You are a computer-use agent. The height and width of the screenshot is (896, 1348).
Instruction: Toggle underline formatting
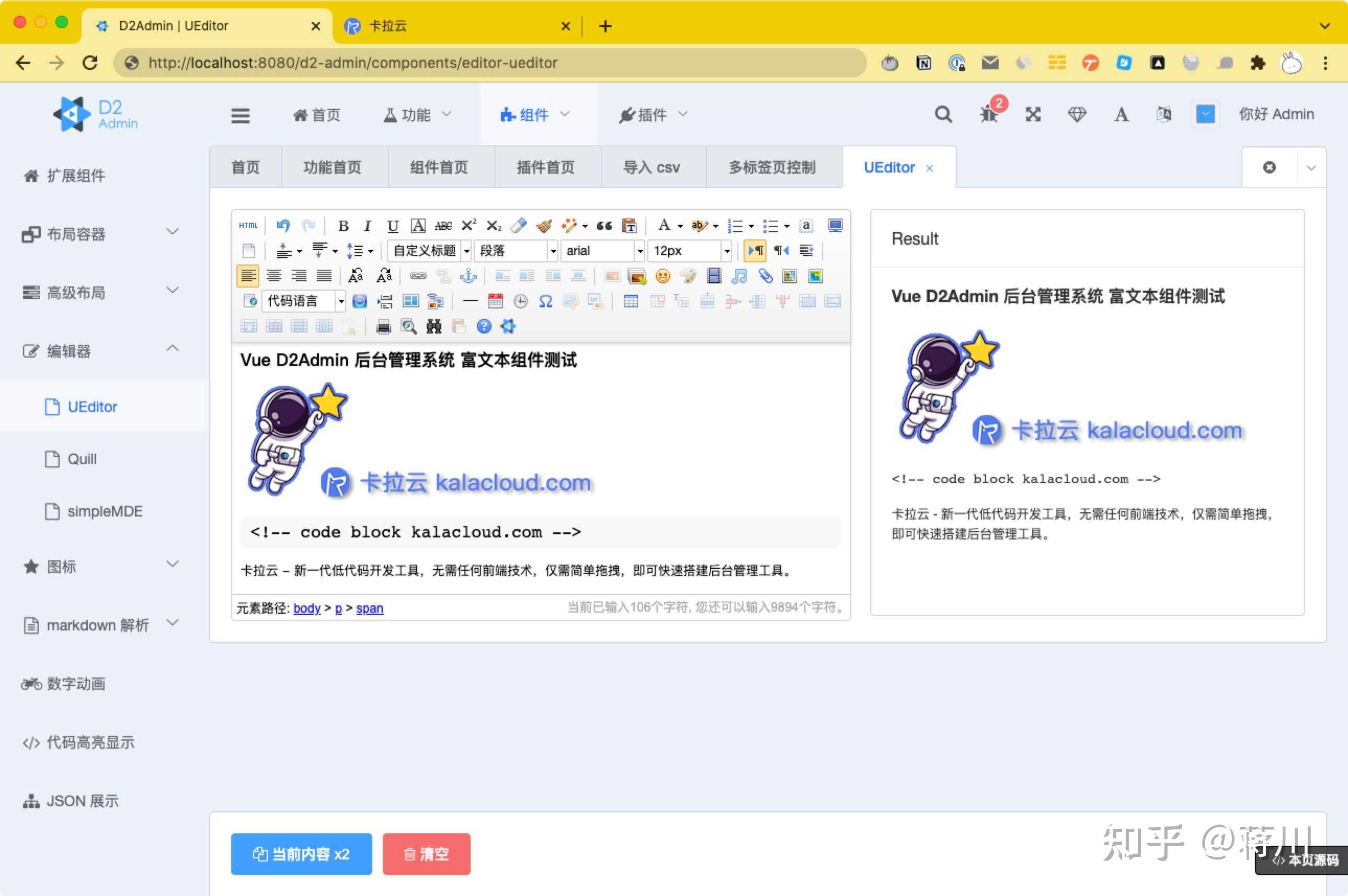[x=392, y=226]
